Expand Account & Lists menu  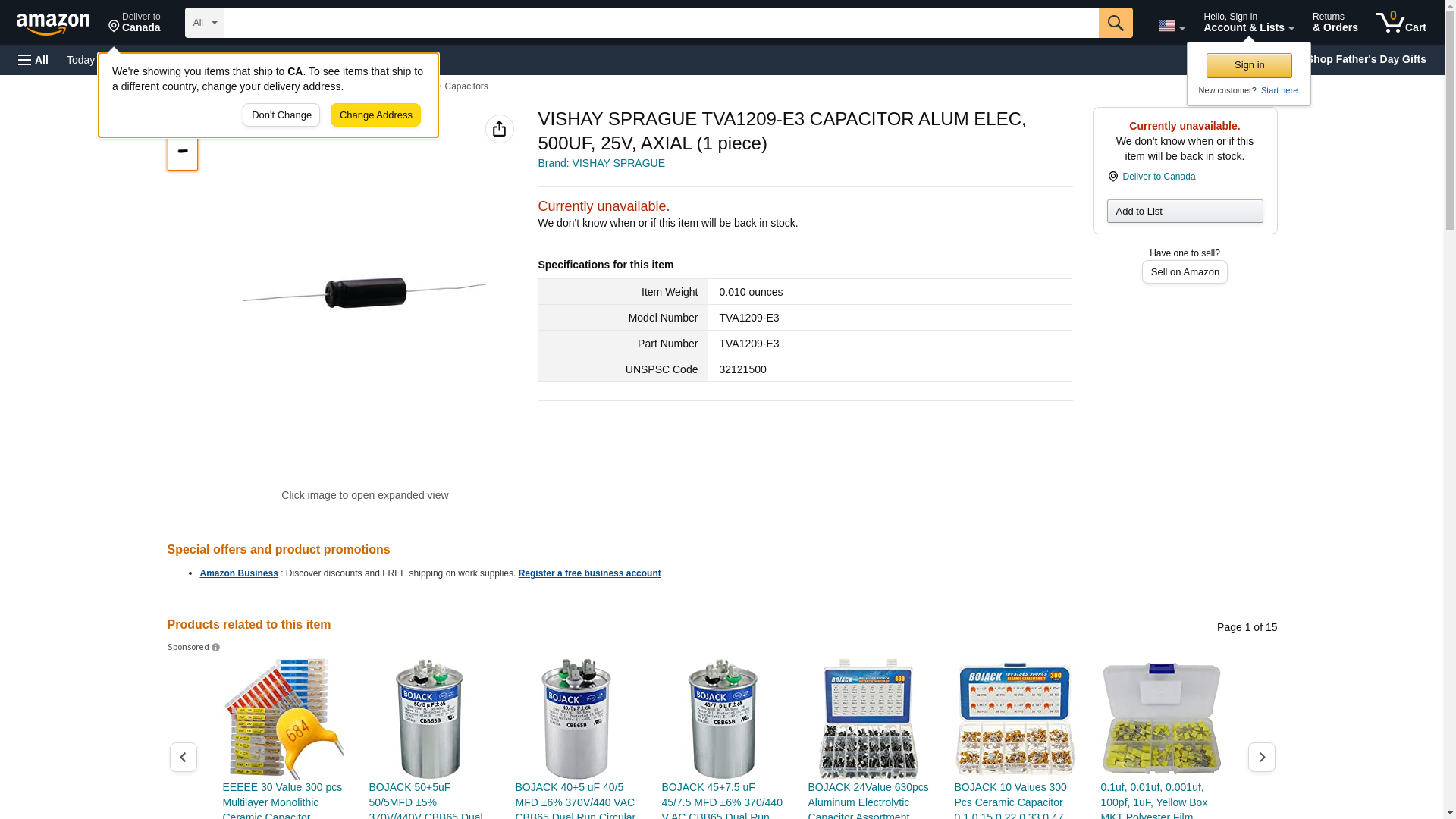point(1248,23)
